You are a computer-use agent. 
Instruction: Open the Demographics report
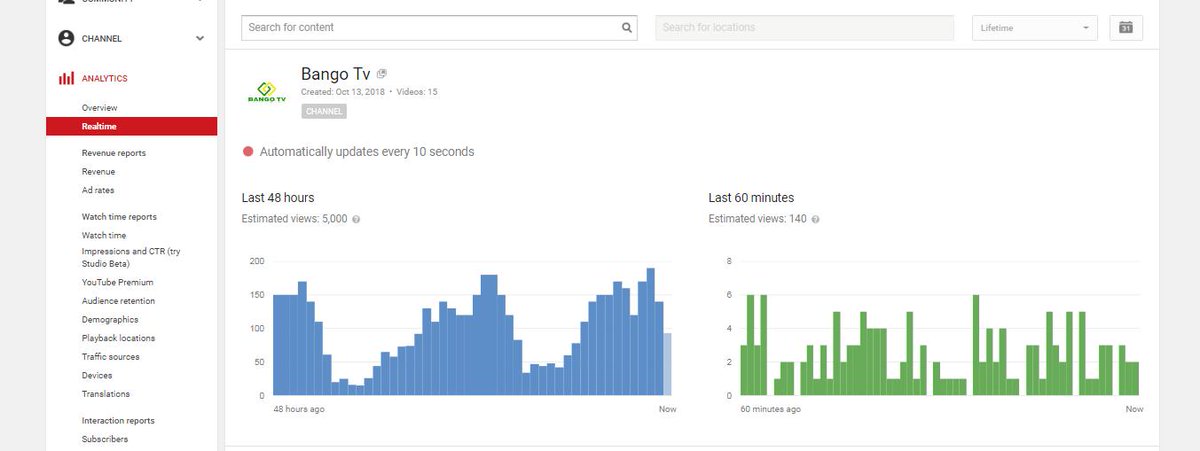click(x=110, y=319)
